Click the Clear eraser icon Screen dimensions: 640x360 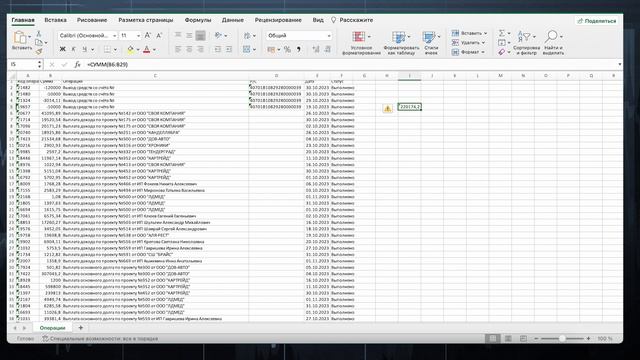(x=502, y=52)
